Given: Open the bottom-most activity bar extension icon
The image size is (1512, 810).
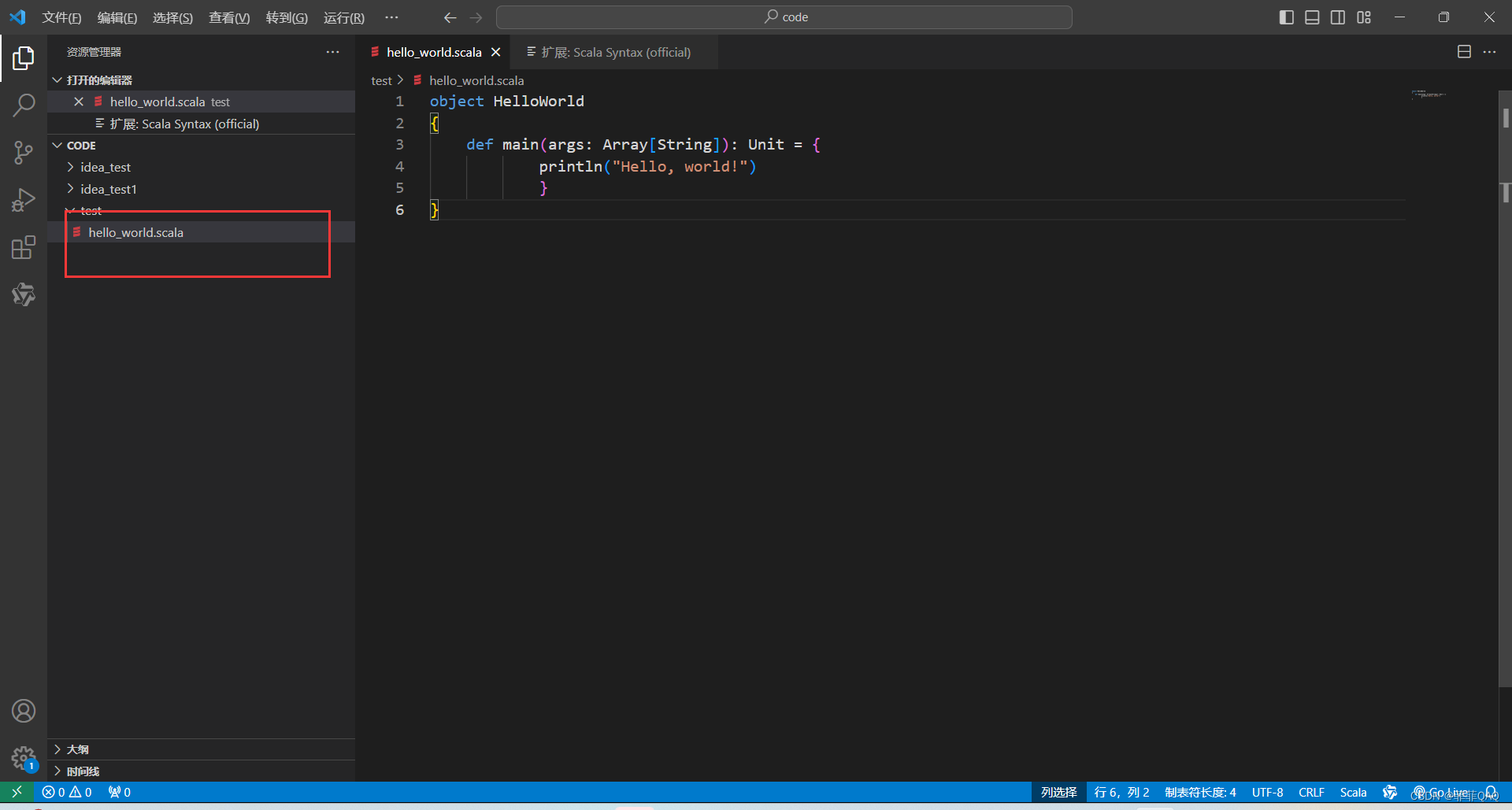Looking at the screenshot, I should (24, 294).
